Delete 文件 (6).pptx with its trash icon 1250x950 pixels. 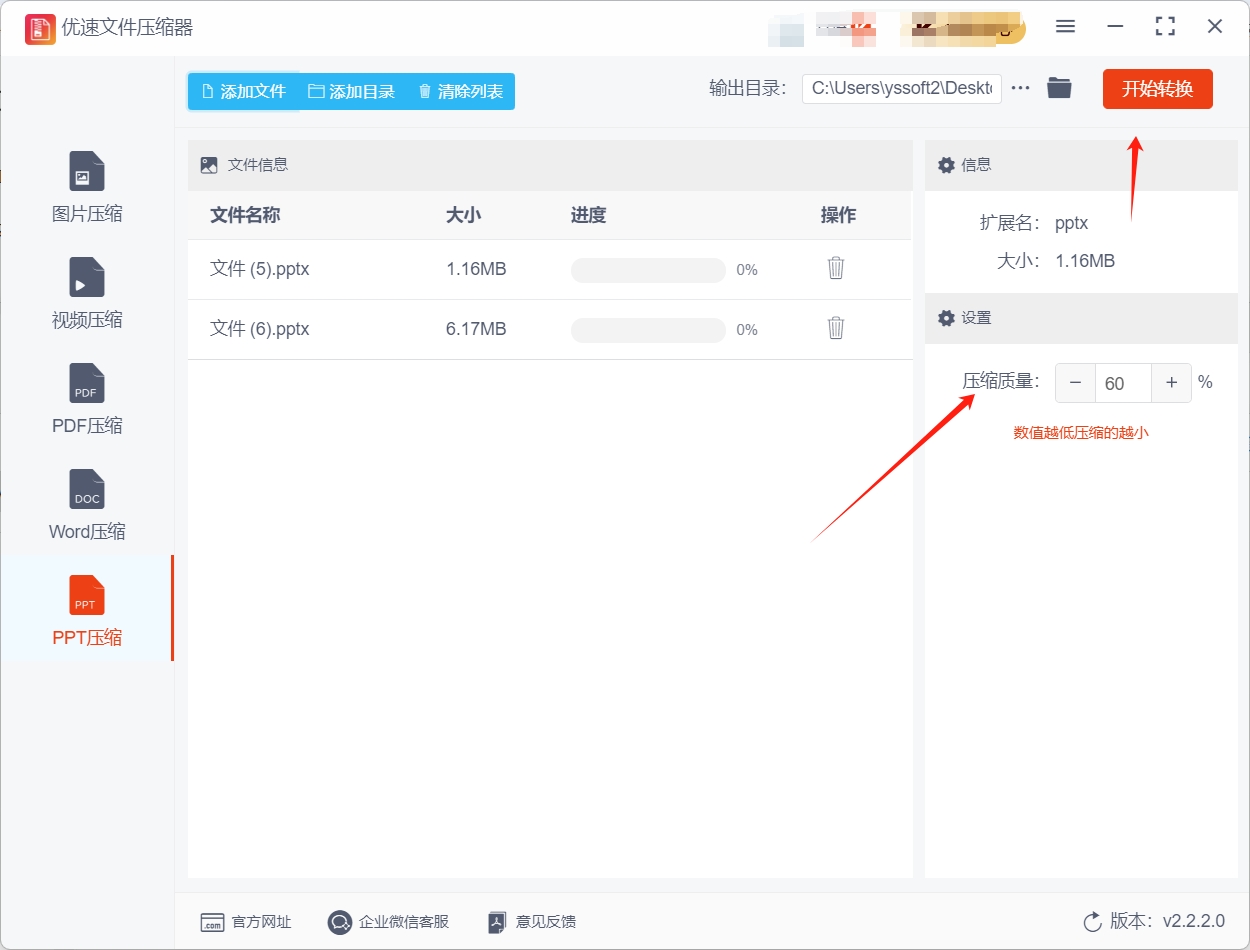(836, 328)
